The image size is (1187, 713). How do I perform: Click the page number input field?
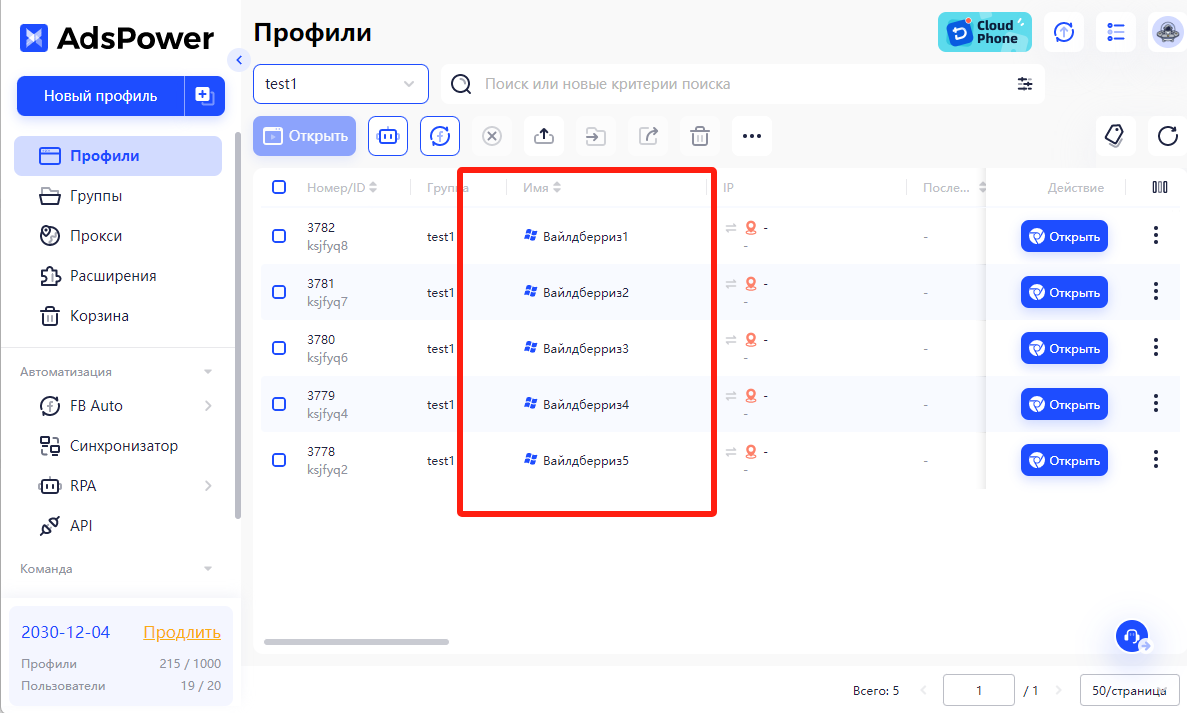978,690
